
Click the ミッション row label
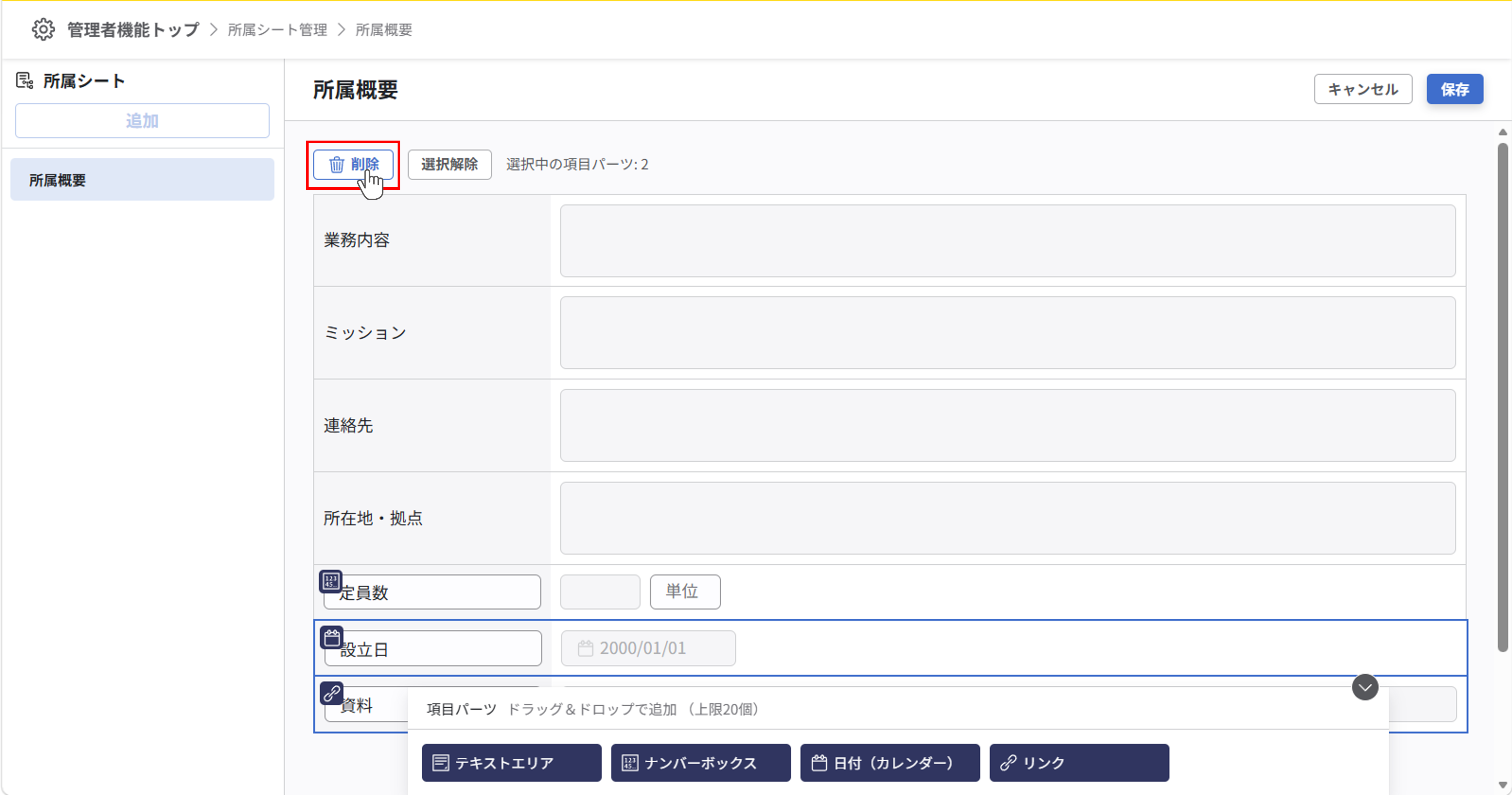click(x=365, y=333)
